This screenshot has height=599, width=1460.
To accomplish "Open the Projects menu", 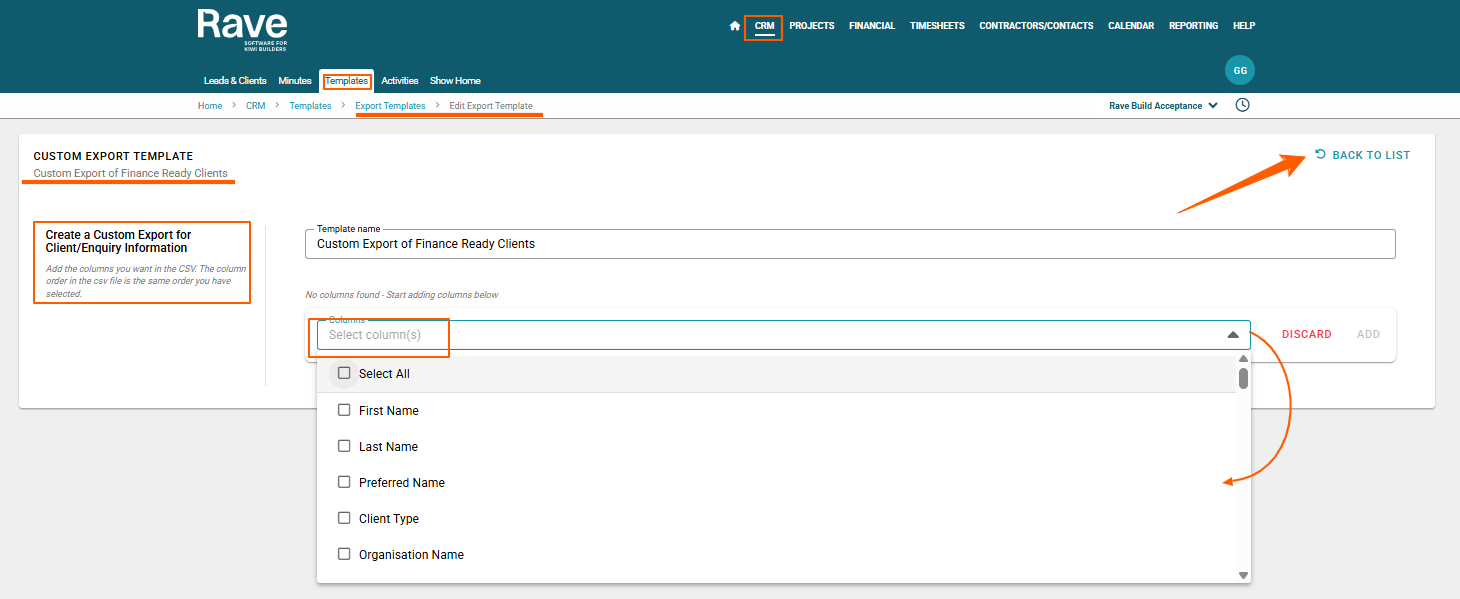I will point(812,26).
